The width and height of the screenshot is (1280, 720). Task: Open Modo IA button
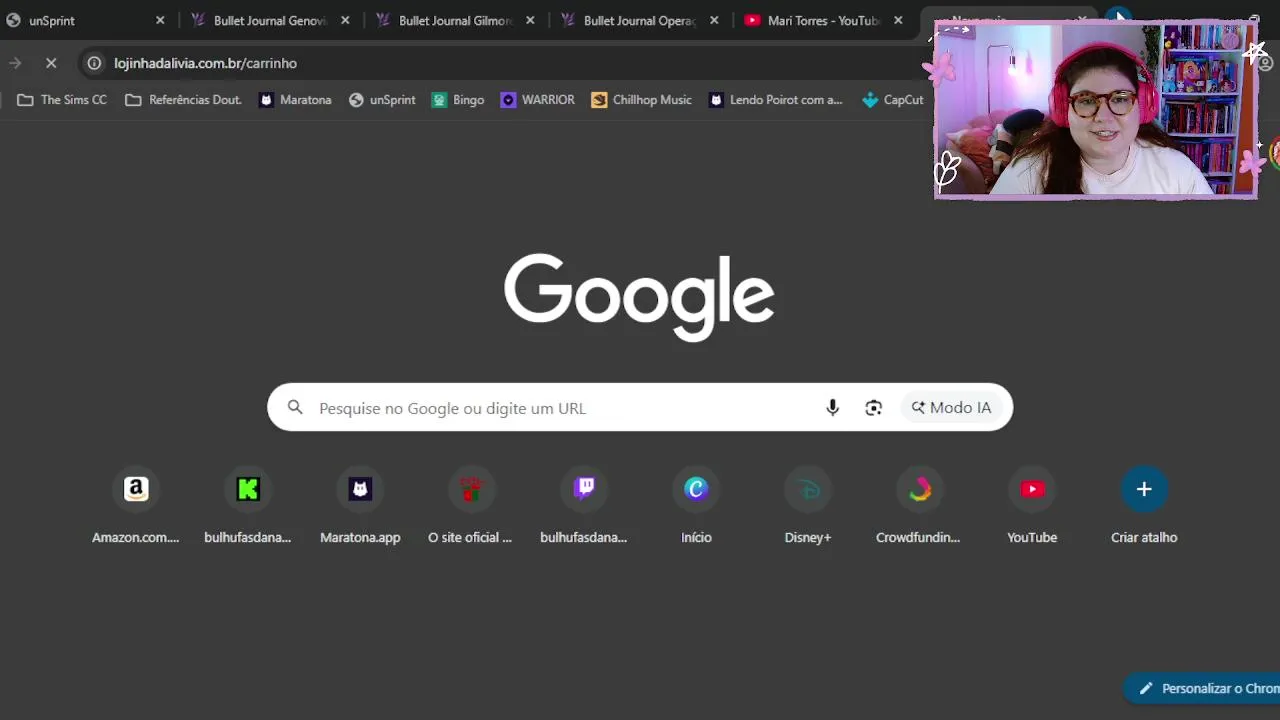coord(951,408)
